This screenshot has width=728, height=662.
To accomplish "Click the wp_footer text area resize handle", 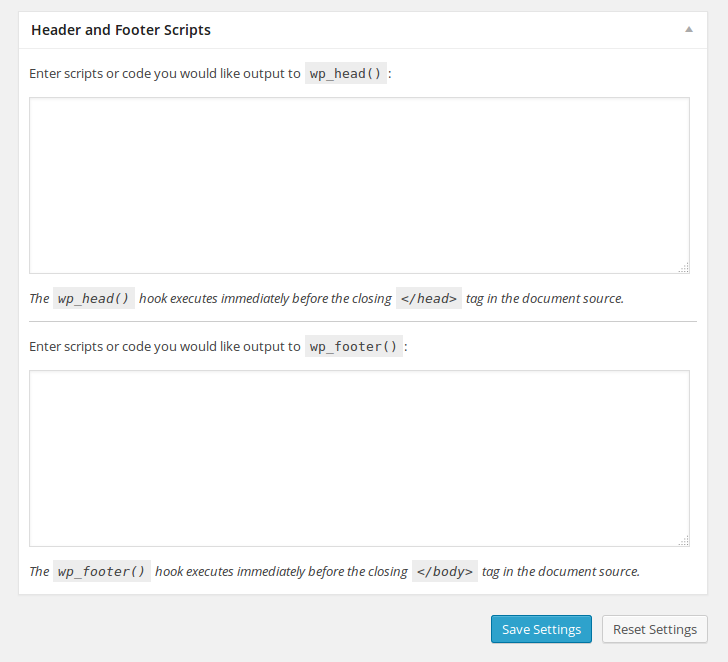I will [684, 540].
